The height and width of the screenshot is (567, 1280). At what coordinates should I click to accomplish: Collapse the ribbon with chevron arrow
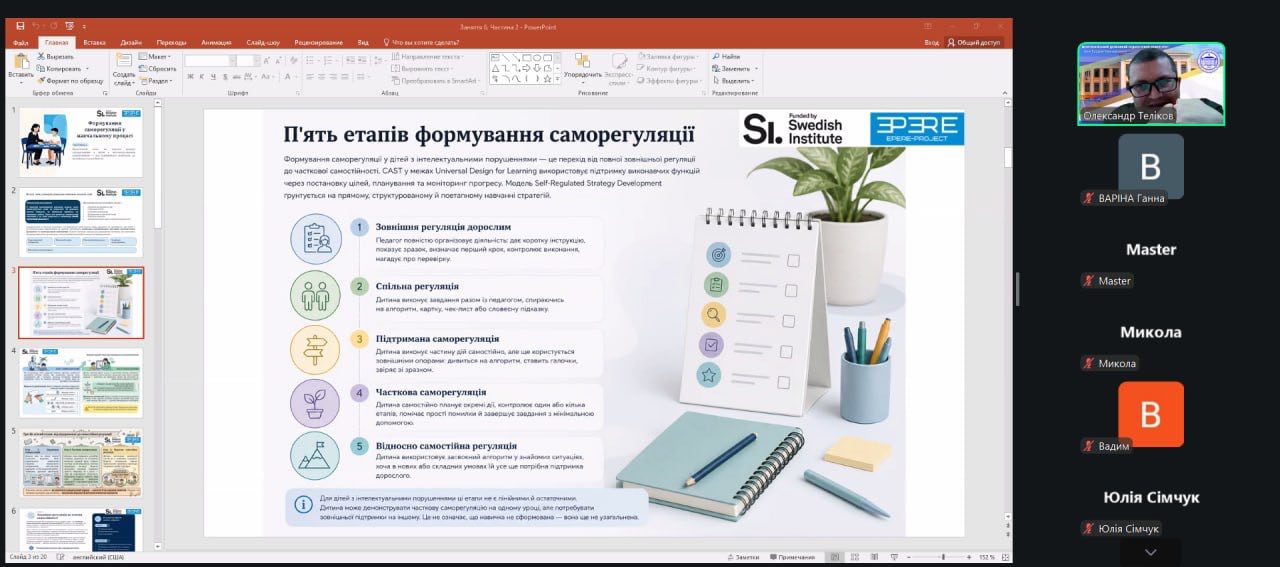1004,93
